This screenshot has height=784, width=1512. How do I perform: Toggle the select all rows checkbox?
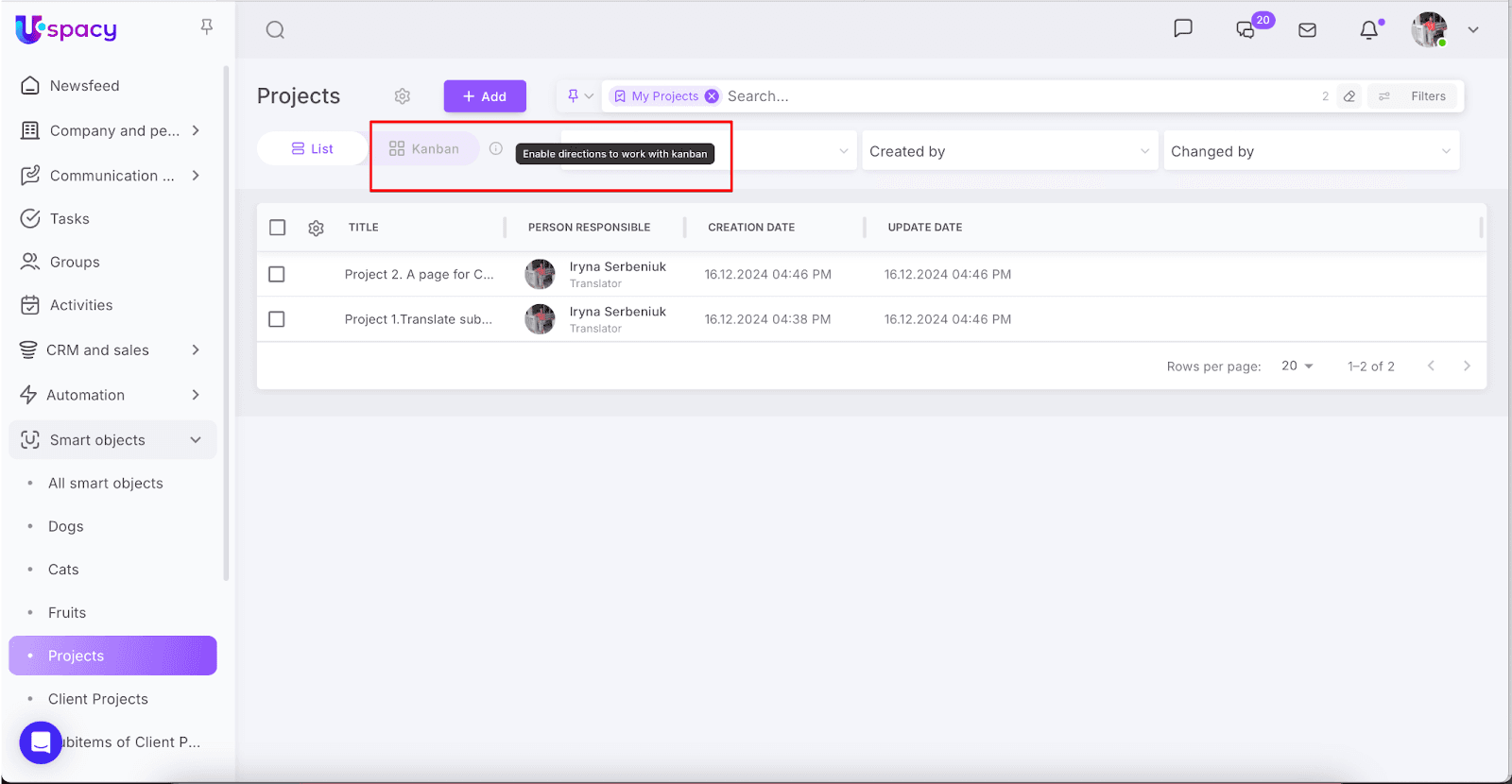(x=277, y=228)
